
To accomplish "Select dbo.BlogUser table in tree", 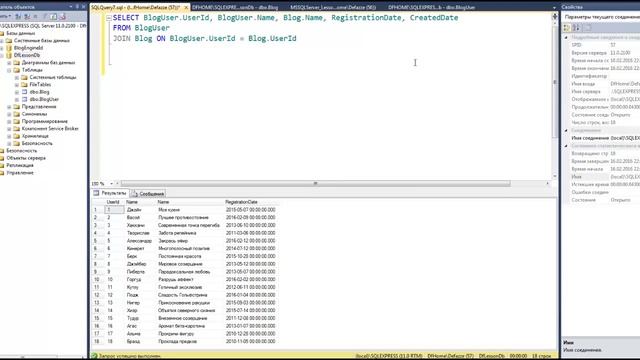I will (x=44, y=99).
